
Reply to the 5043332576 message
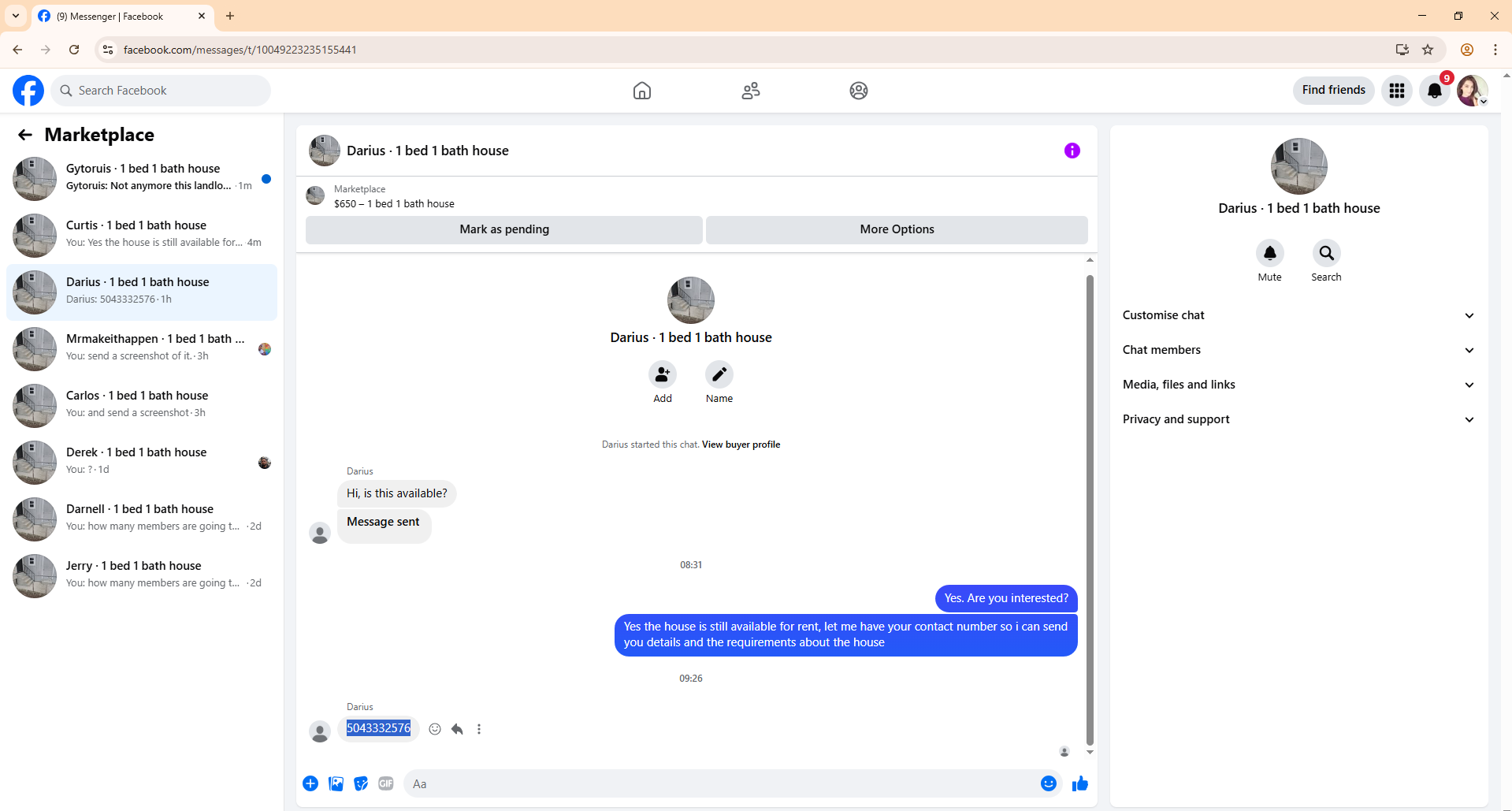click(x=457, y=729)
